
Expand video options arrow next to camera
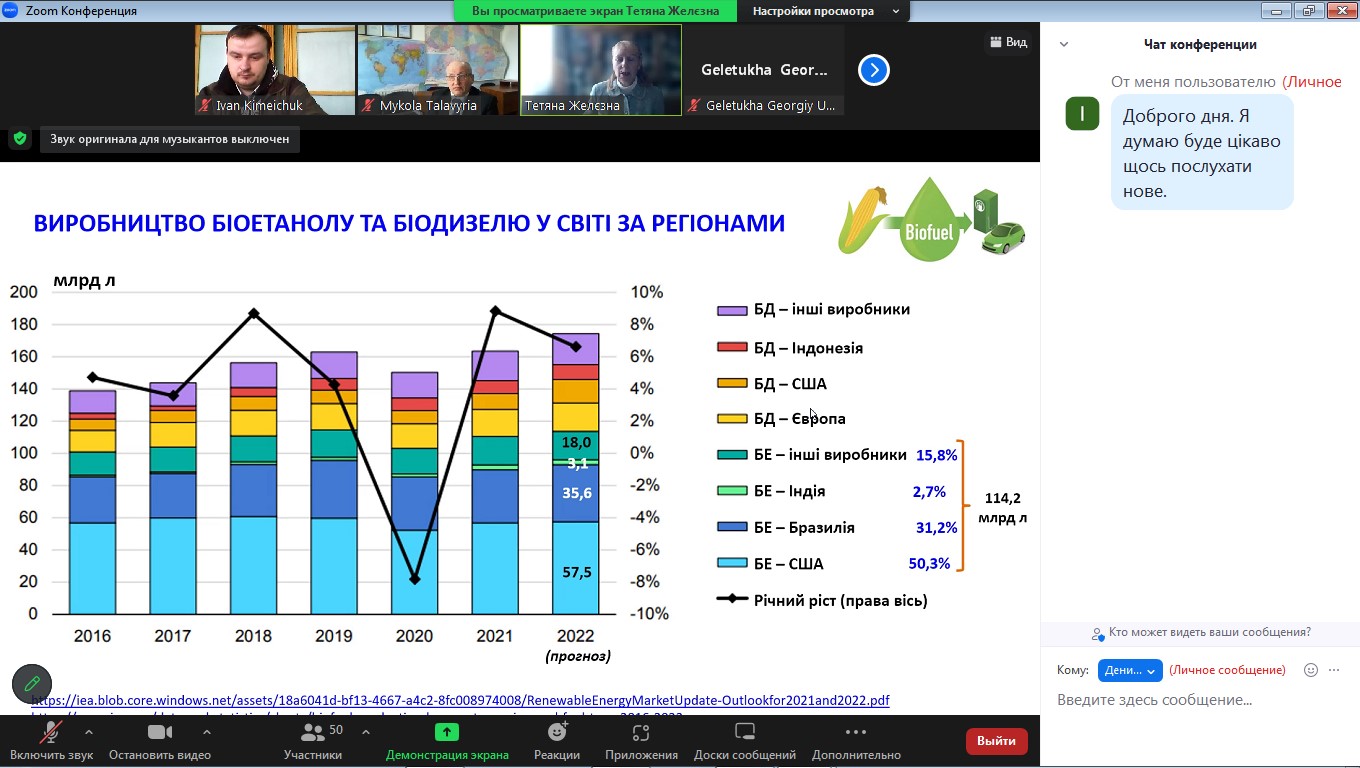point(206,732)
